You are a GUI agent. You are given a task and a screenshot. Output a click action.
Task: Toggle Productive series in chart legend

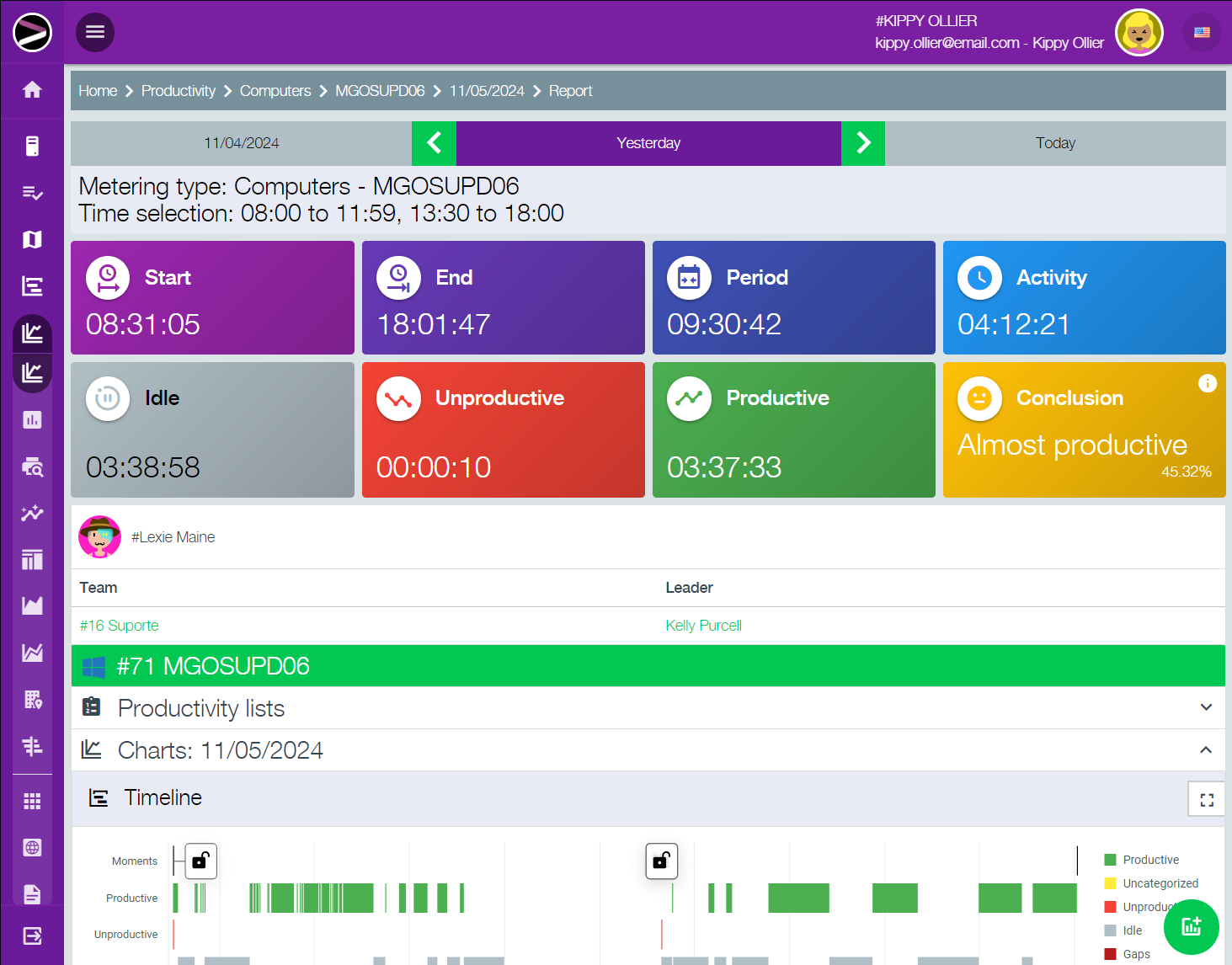click(1150, 860)
